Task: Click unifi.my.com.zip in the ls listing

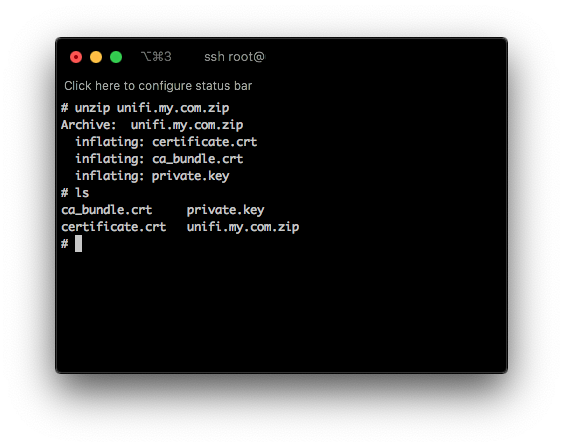Action: tap(243, 227)
